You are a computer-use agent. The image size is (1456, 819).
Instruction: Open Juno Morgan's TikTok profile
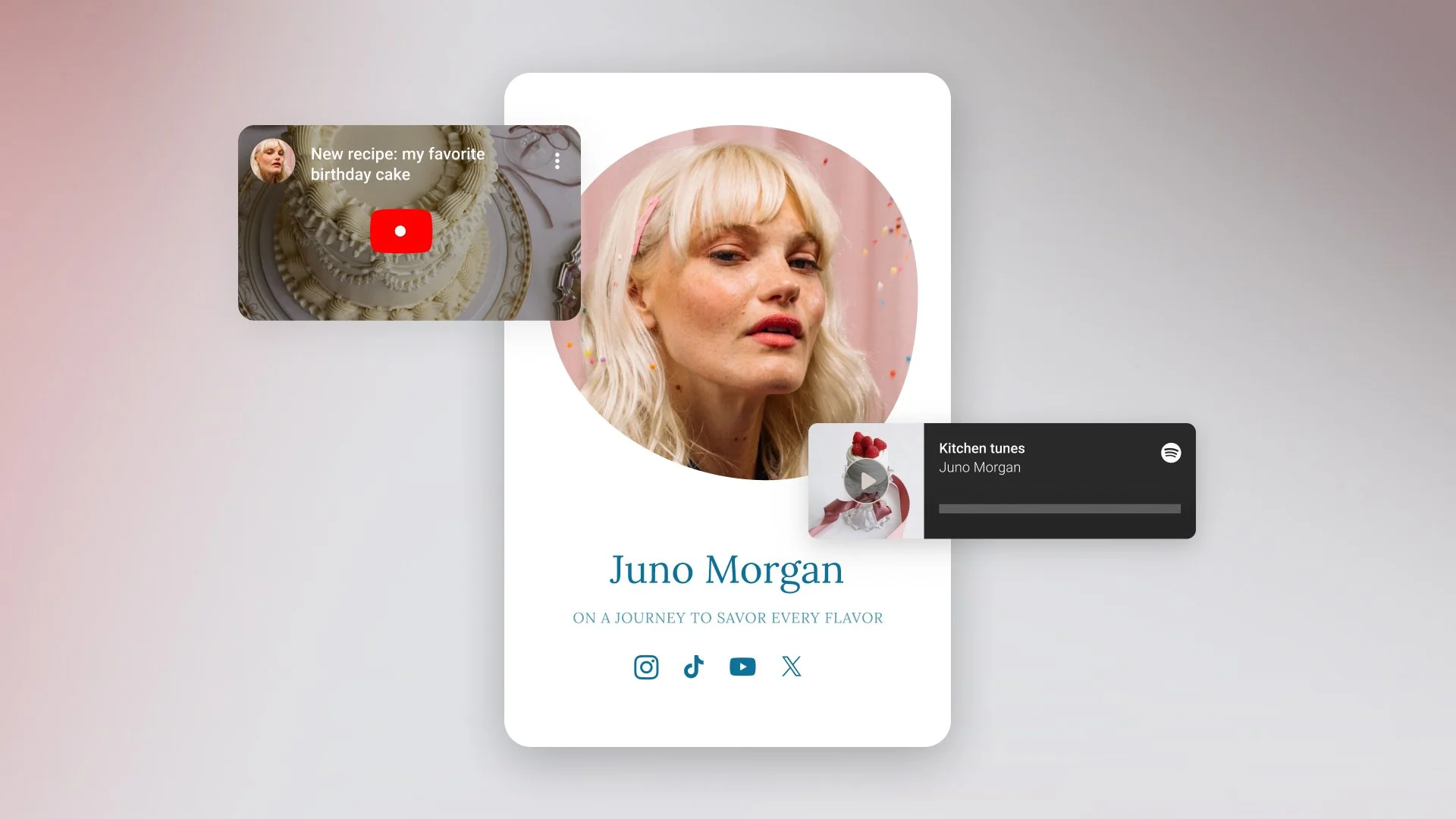[x=694, y=667]
